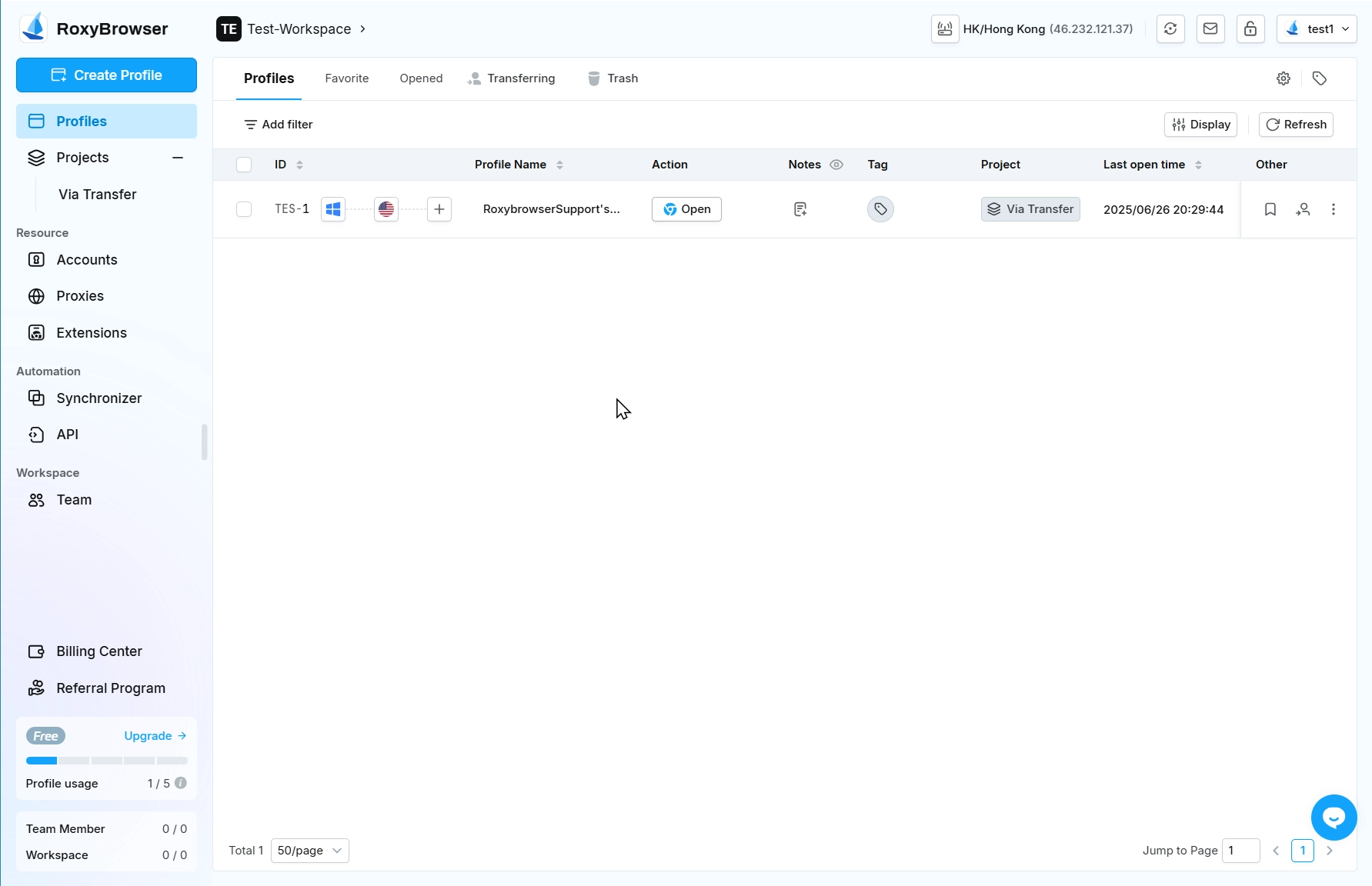
Task: Switch to the Trash tab
Action: (613, 78)
